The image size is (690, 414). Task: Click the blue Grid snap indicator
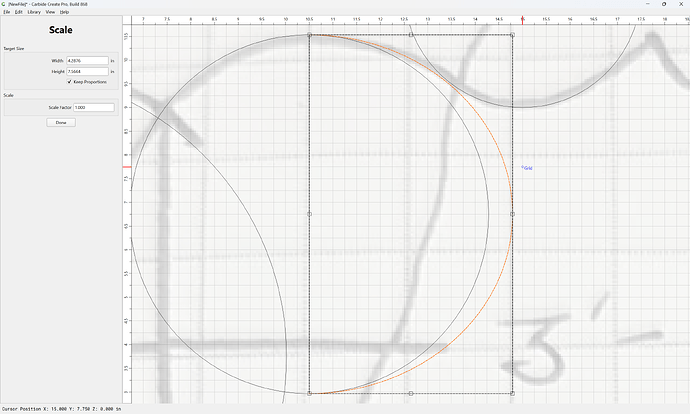tap(527, 168)
